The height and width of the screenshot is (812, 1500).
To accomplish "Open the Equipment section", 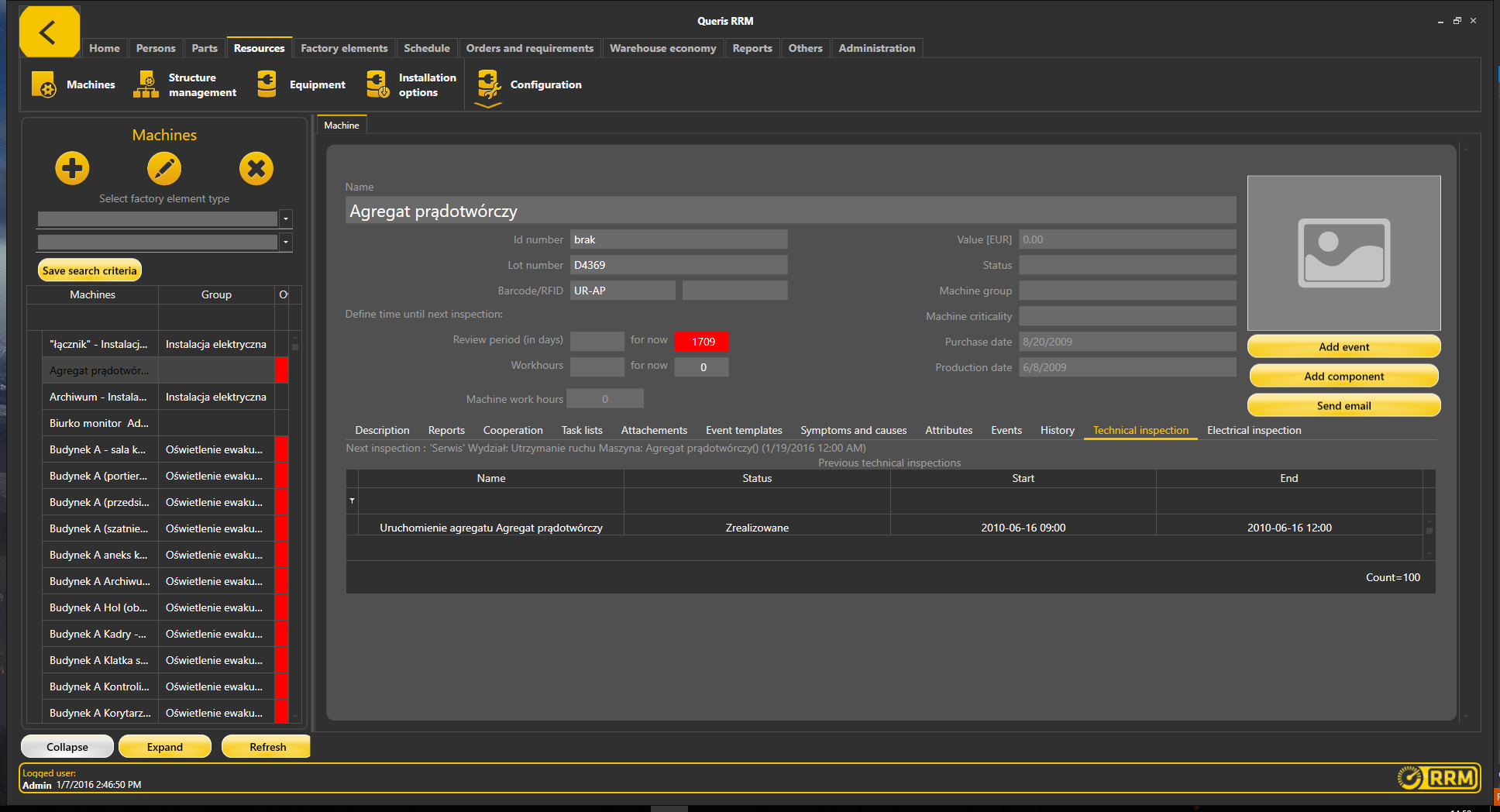I will [x=301, y=84].
